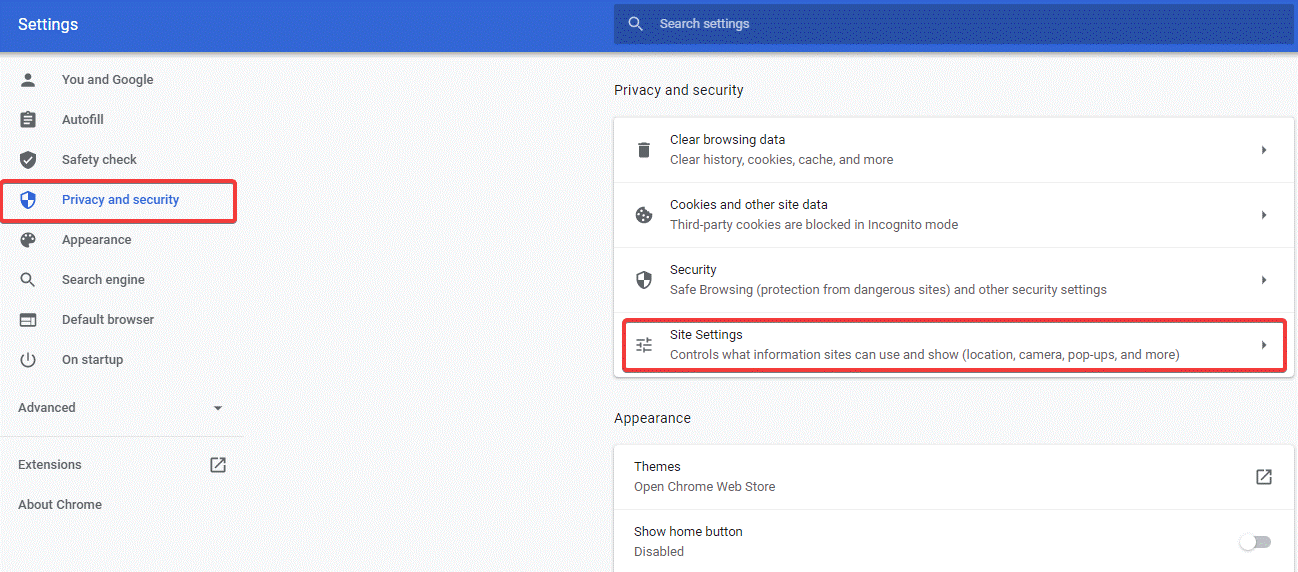The height and width of the screenshot is (572, 1298).
Task: Open the Clear browsing data arrow
Action: pyautogui.click(x=1264, y=150)
